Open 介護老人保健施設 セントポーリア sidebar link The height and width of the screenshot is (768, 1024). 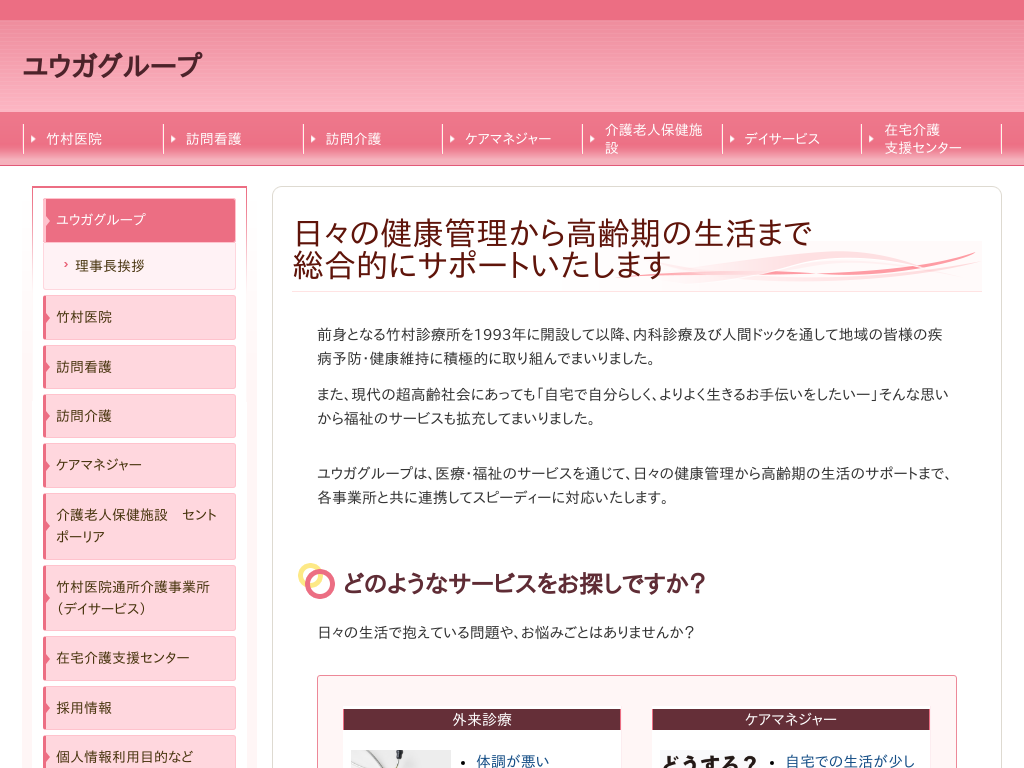(x=140, y=526)
